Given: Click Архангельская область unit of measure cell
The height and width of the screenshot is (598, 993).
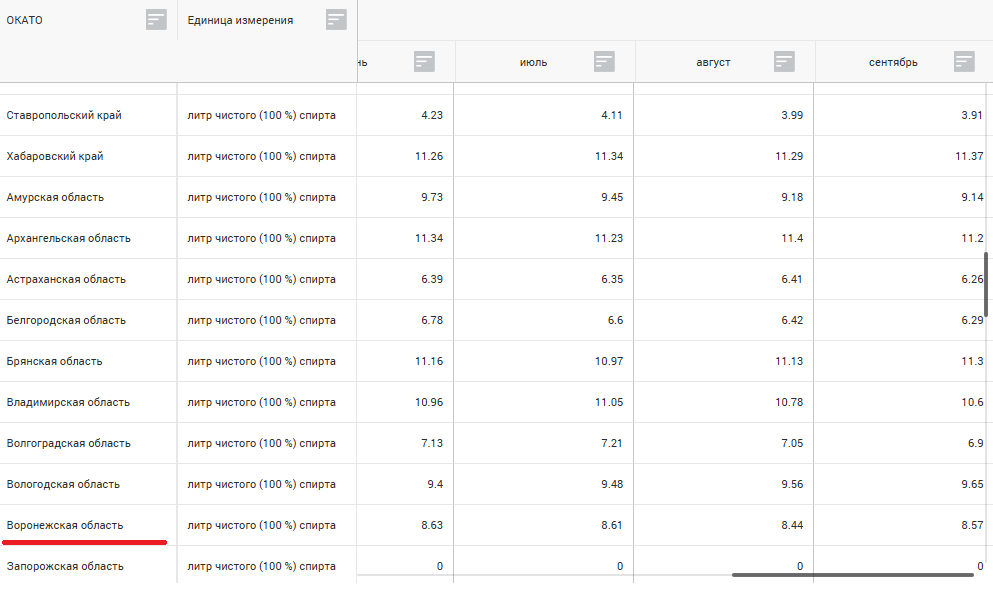Looking at the screenshot, I should pos(261,238).
